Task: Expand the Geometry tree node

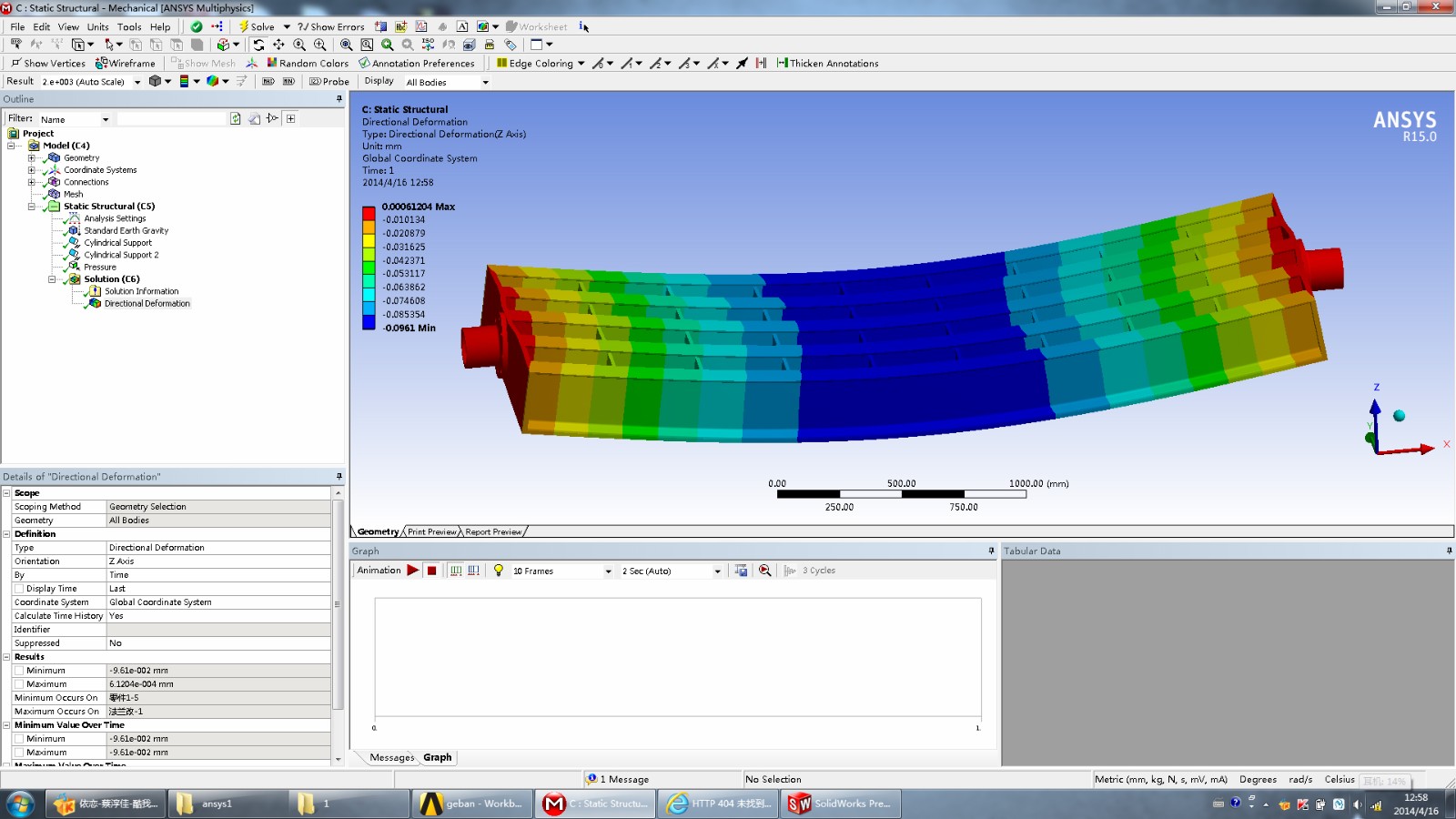Action: click(x=33, y=157)
